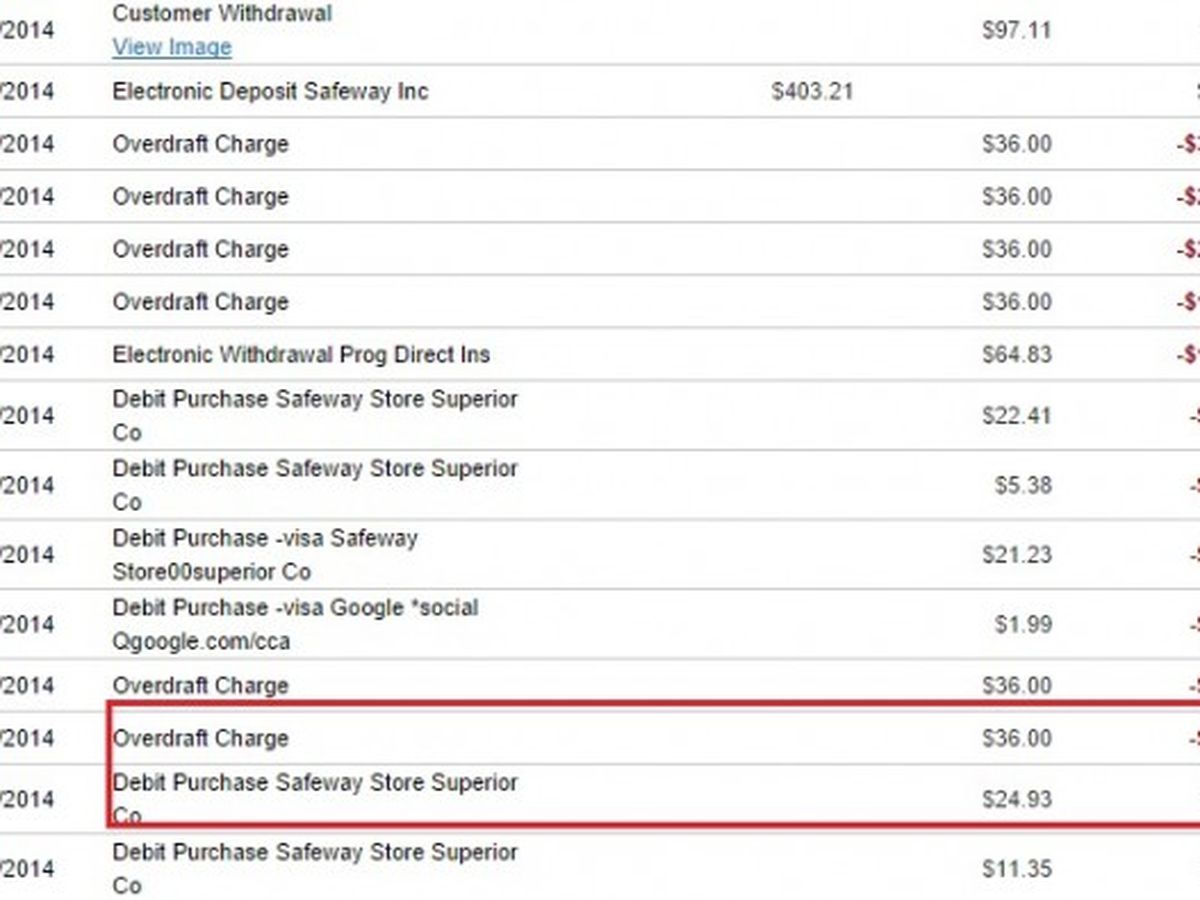Click Debit Purchase description in $24.93 row

315,783
